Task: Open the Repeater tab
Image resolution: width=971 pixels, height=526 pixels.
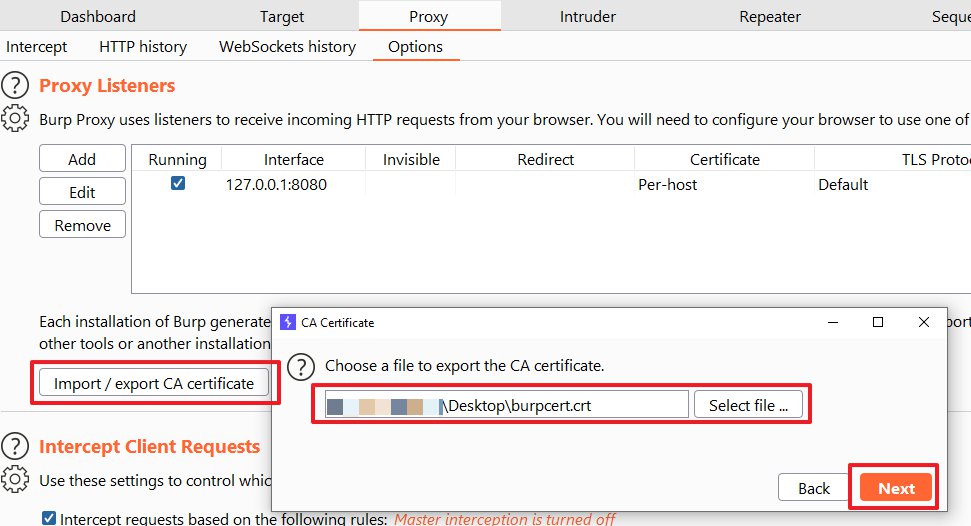Action: tap(769, 17)
